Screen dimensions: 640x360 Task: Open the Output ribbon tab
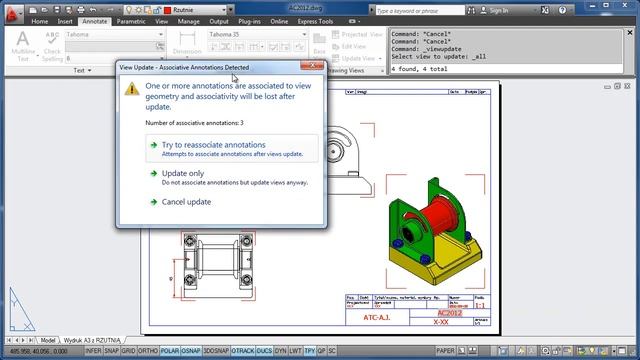(x=219, y=21)
